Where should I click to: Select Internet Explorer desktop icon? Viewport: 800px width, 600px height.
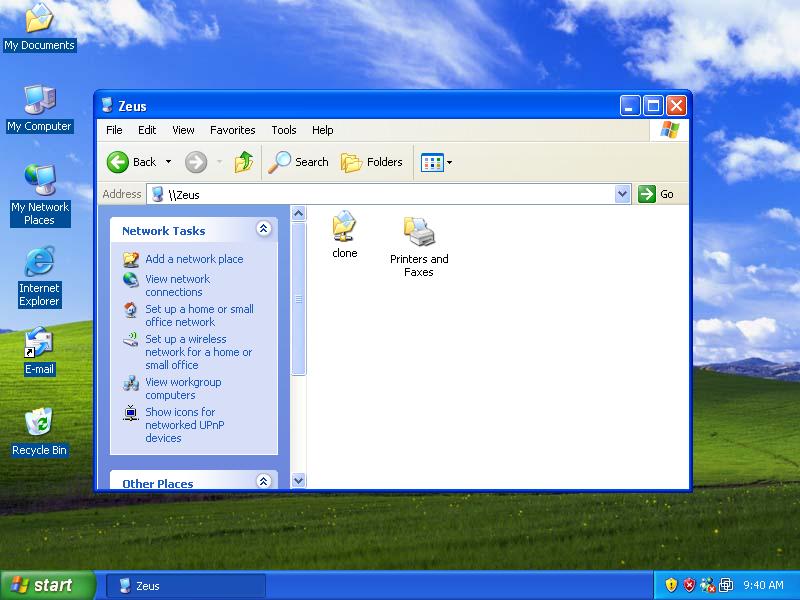pos(39,277)
